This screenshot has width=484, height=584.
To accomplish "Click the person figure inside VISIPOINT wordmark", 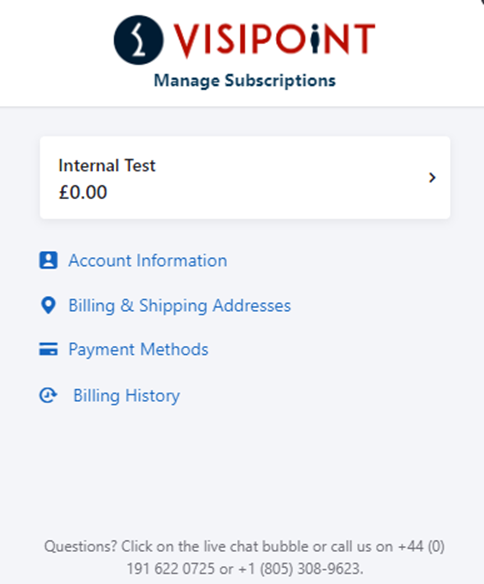I will pos(315,38).
